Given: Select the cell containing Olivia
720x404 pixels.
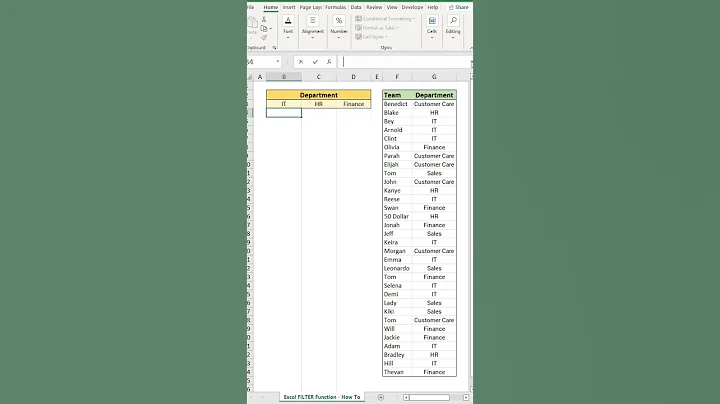Looking at the screenshot, I should point(397,147).
